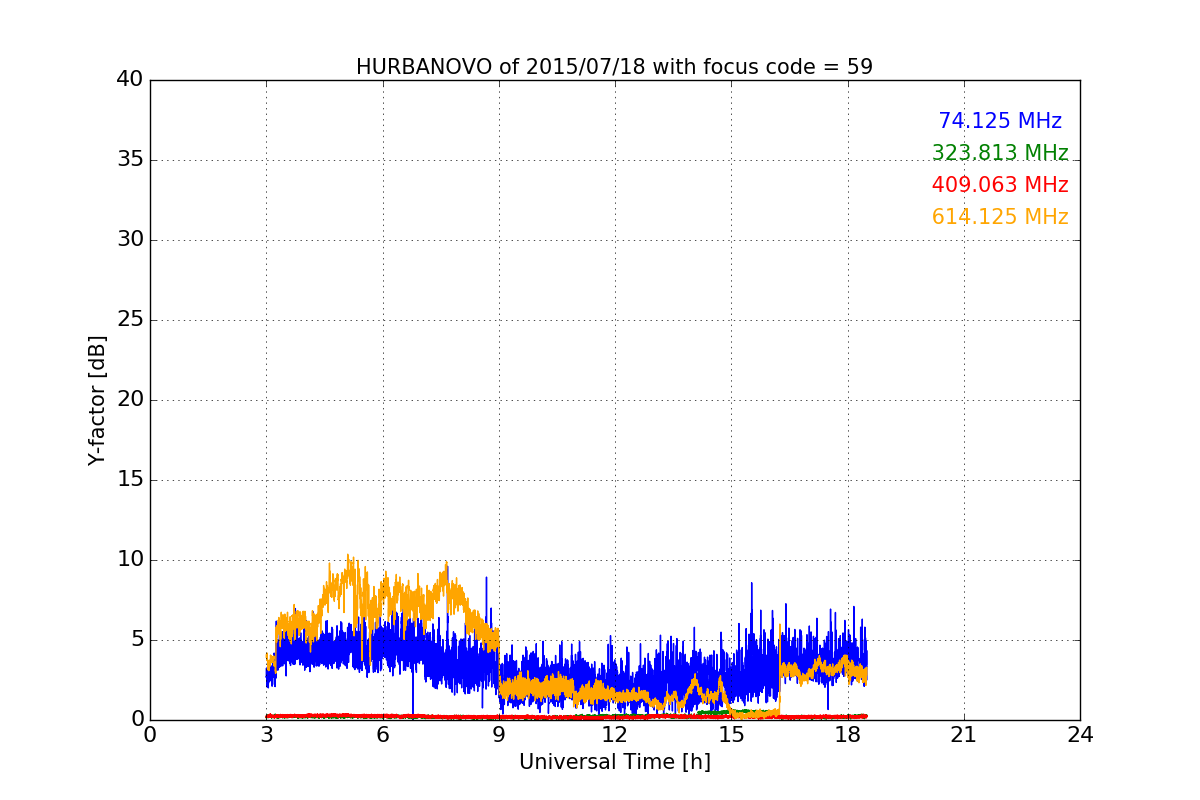Click the Universal Time [h] axis label

[614, 762]
